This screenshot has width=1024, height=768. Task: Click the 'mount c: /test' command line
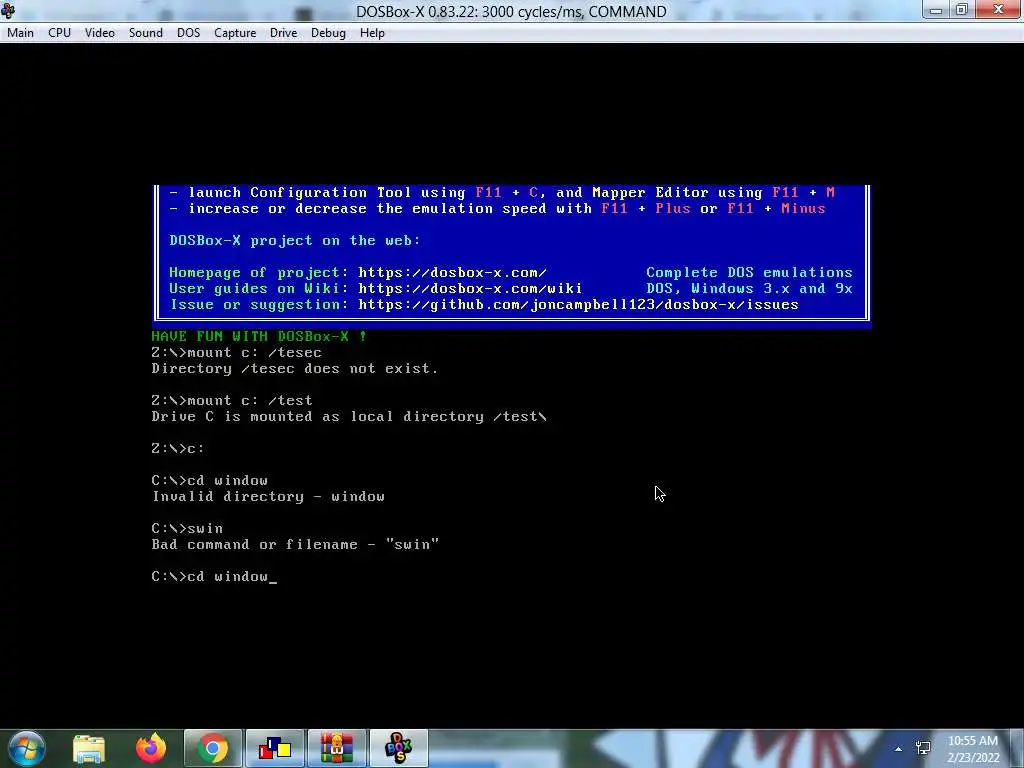[x=232, y=400]
